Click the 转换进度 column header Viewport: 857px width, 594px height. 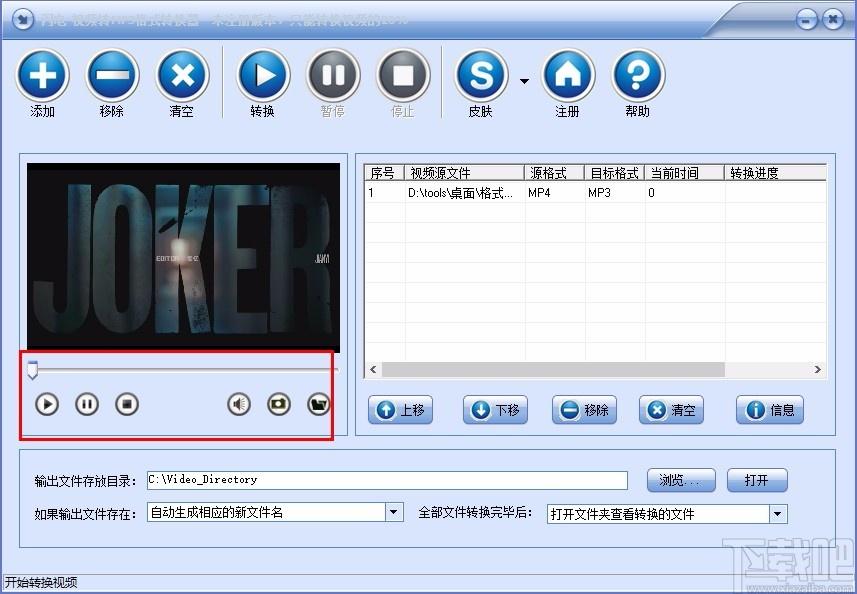point(775,173)
